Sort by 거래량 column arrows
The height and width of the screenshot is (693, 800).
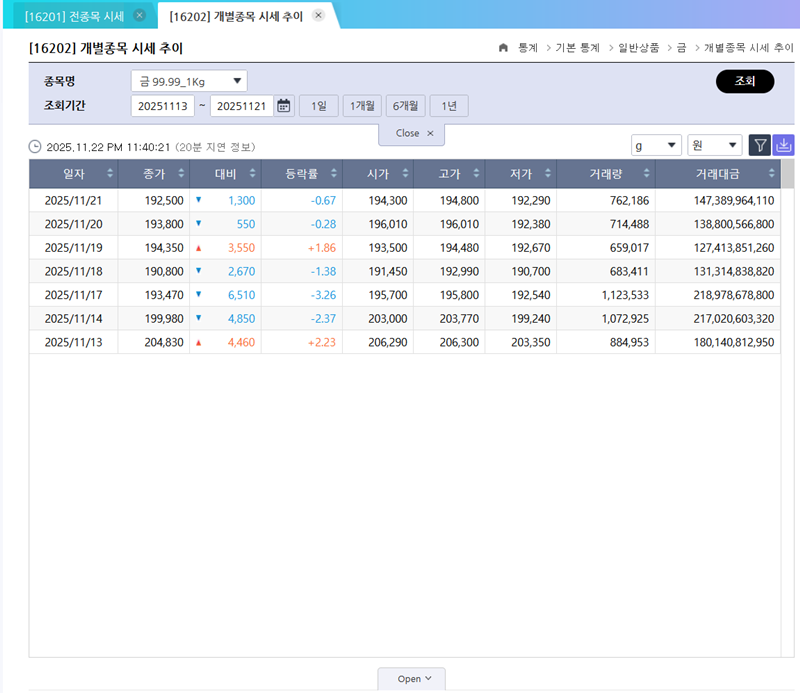point(646,174)
